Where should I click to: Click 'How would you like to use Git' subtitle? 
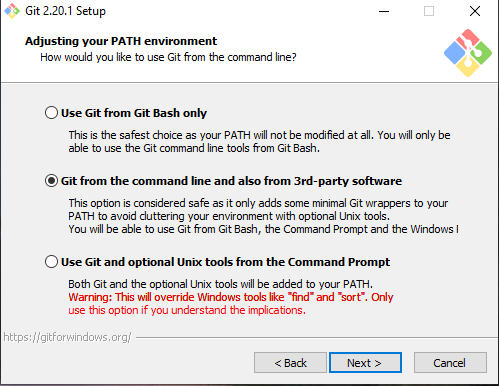pos(168,57)
